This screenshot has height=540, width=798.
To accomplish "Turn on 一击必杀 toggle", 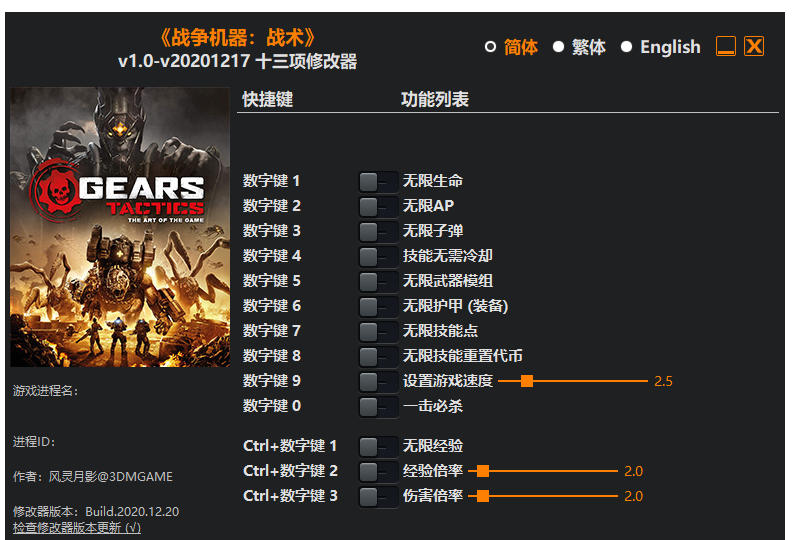I will point(378,406).
